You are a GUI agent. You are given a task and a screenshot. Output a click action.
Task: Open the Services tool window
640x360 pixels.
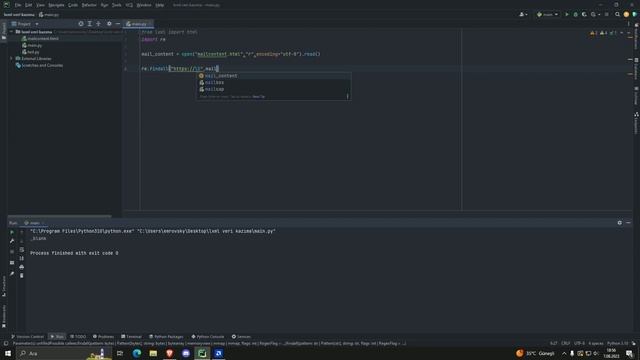[241, 337]
